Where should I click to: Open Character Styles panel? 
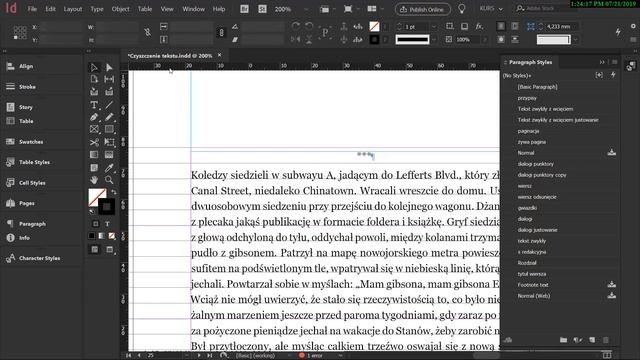coord(39,258)
